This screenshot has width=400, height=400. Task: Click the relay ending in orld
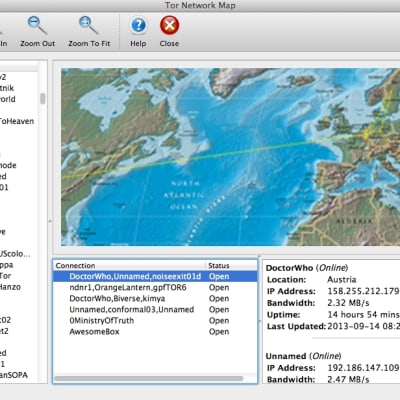click(8, 99)
